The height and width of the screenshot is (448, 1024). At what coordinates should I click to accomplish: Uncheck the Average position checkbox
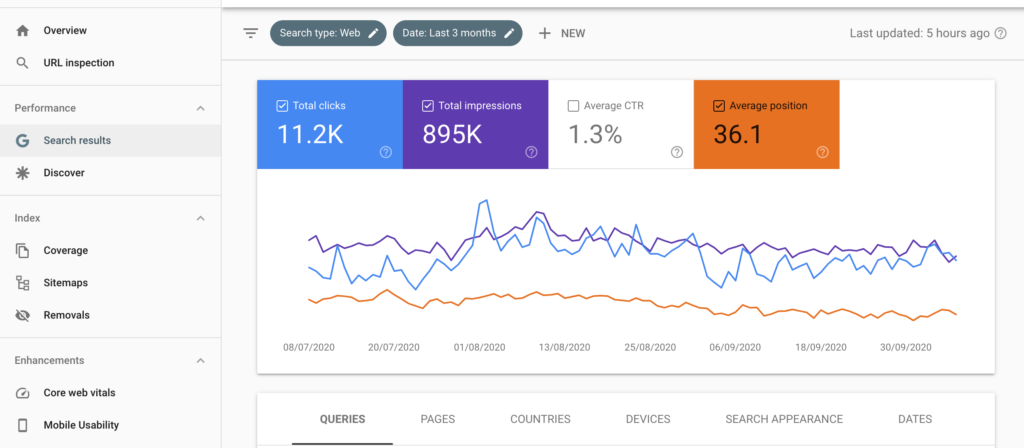pos(719,106)
